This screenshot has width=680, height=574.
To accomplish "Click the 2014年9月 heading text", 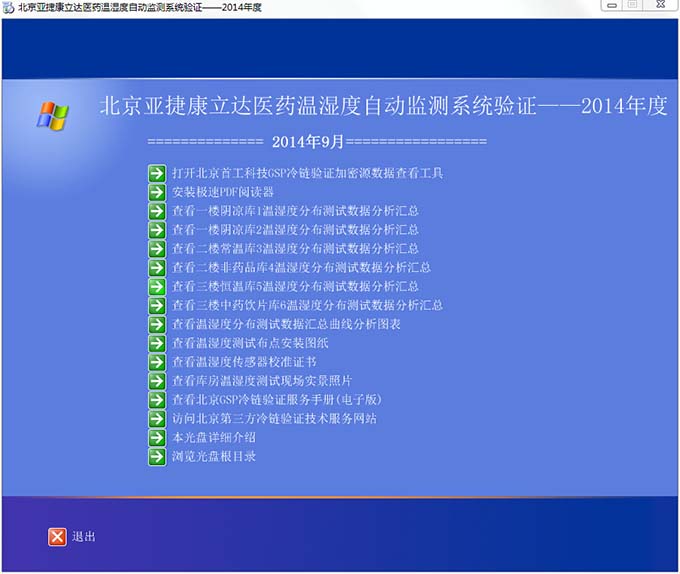I will point(307,142).
